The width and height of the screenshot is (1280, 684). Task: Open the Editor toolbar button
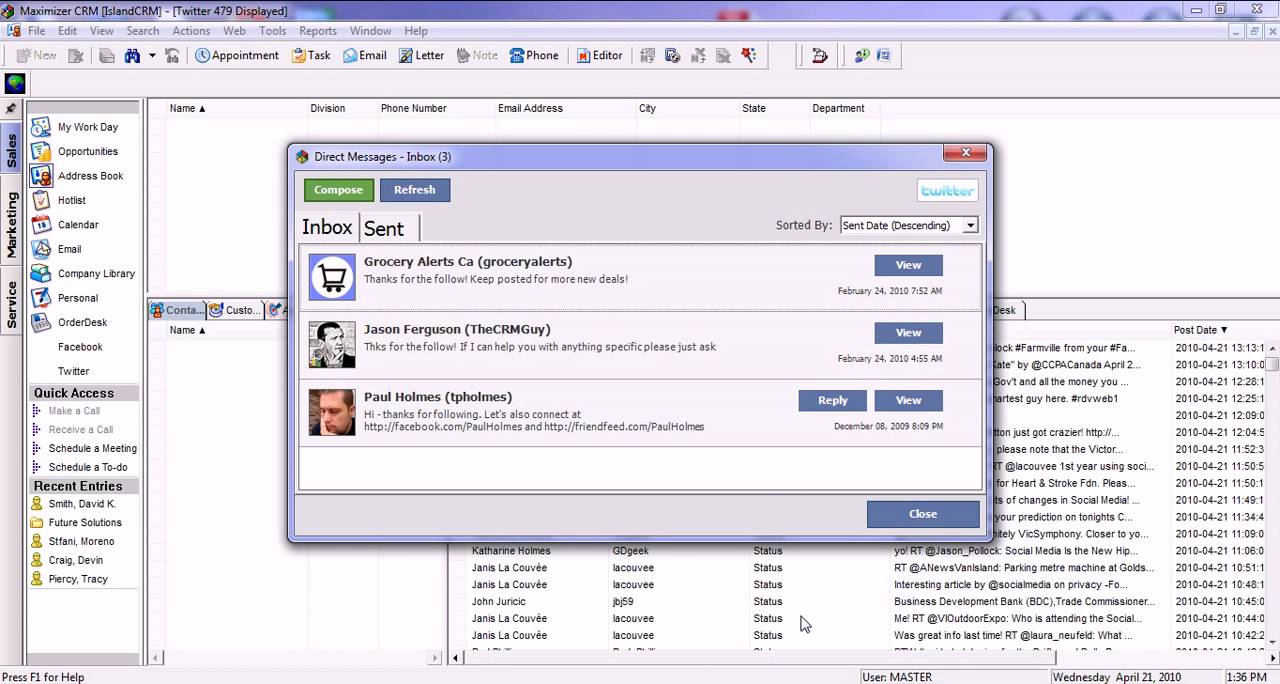pos(599,56)
